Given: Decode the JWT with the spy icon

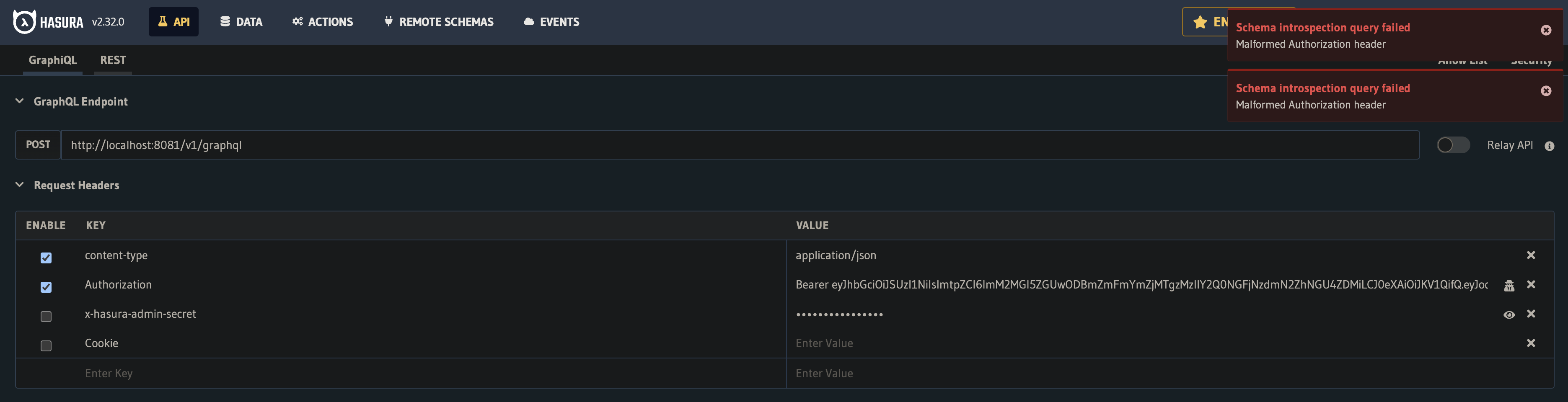Looking at the screenshot, I should [1510, 285].
